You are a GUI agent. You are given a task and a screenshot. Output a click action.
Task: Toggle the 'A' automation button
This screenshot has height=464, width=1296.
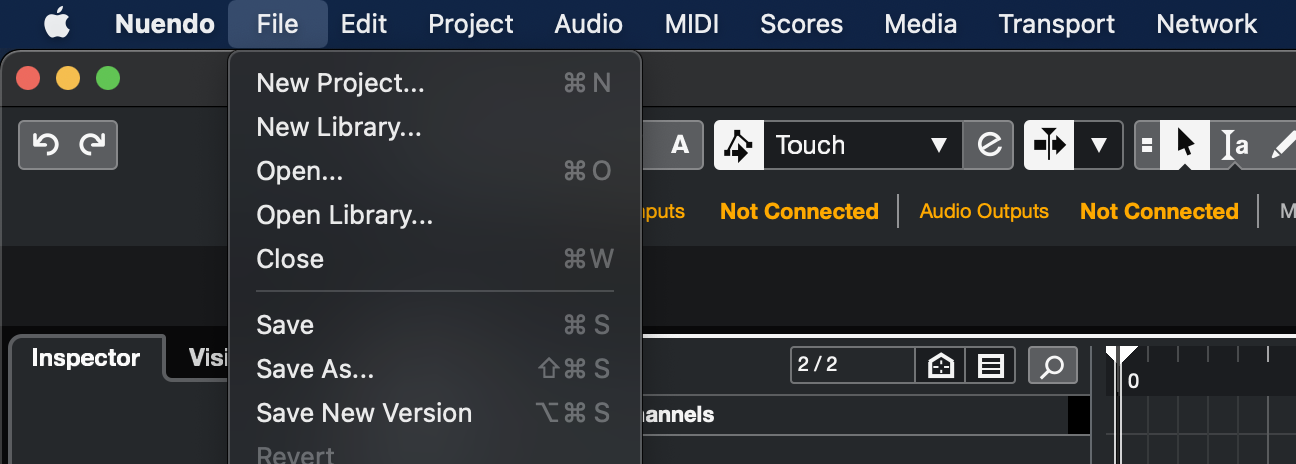680,145
